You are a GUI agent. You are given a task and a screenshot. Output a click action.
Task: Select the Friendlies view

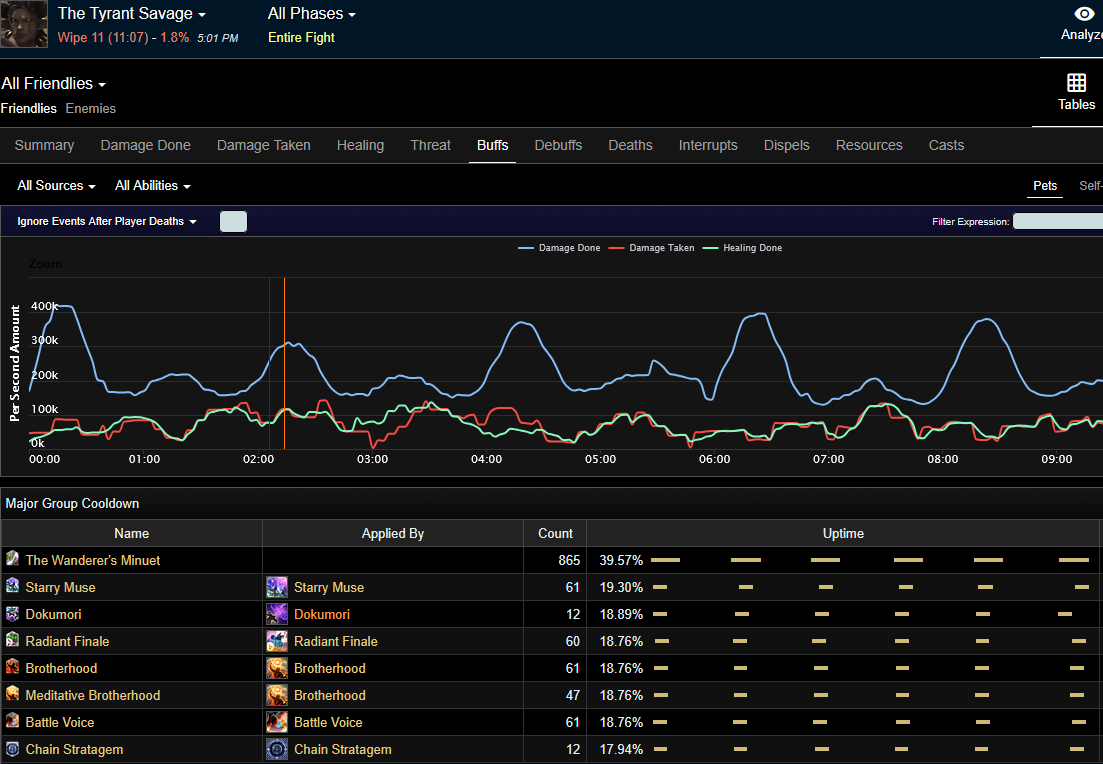(x=29, y=108)
